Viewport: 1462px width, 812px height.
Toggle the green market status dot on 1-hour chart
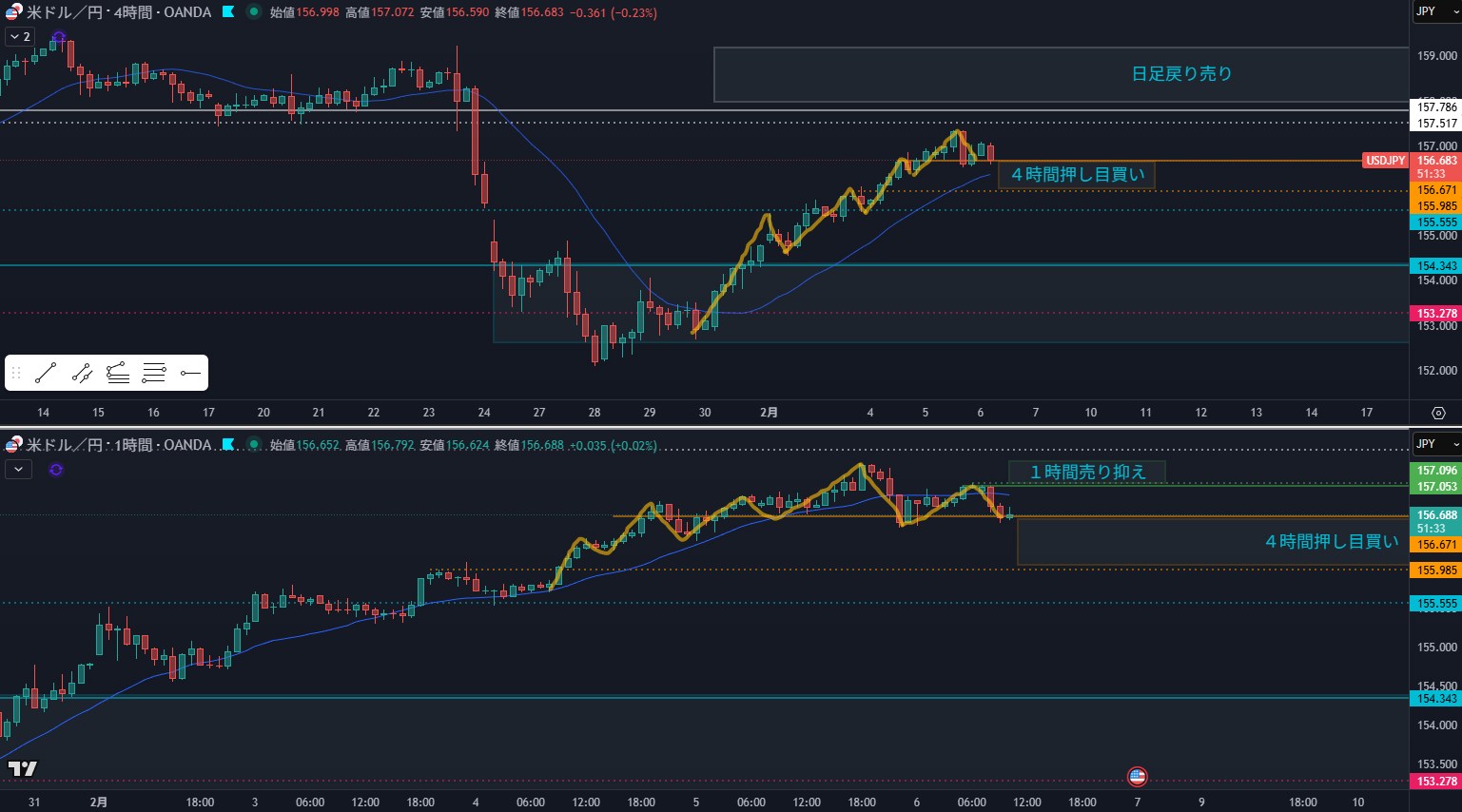click(x=253, y=444)
